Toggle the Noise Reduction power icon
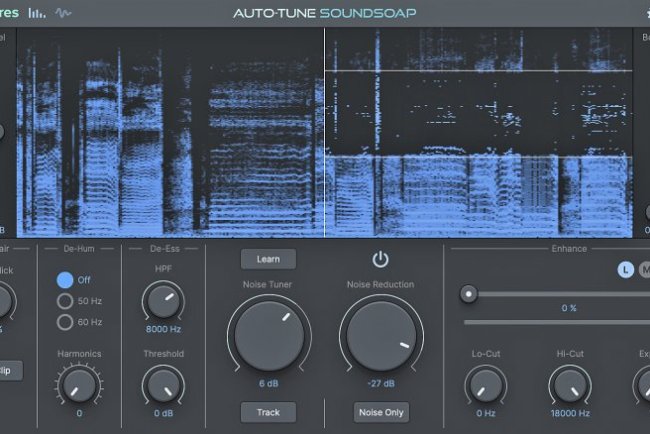The height and width of the screenshot is (434, 650). [x=380, y=260]
